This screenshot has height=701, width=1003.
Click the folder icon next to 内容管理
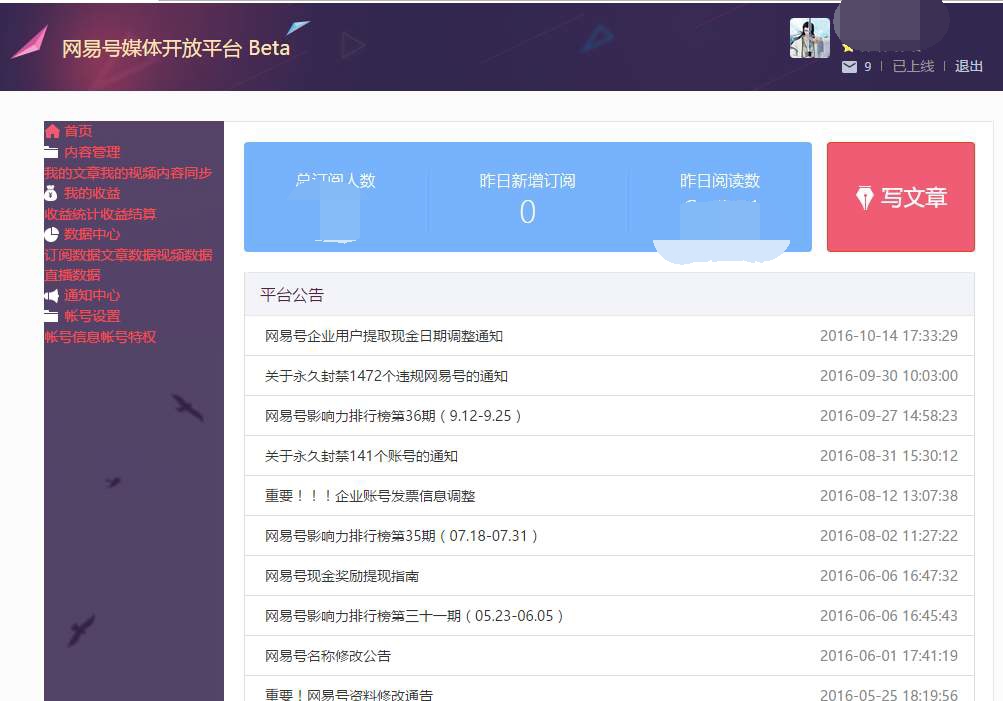tap(51, 152)
